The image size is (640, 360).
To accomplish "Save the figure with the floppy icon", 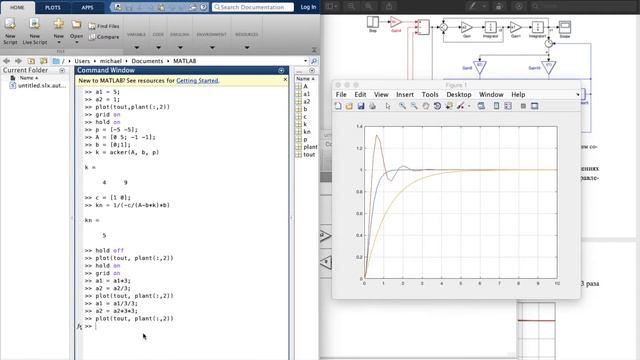I will pyautogui.click(x=361, y=106).
